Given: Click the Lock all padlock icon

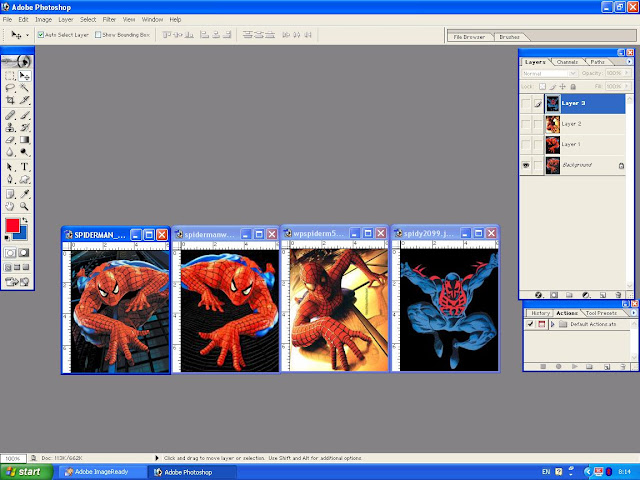Looking at the screenshot, I should coord(573,87).
